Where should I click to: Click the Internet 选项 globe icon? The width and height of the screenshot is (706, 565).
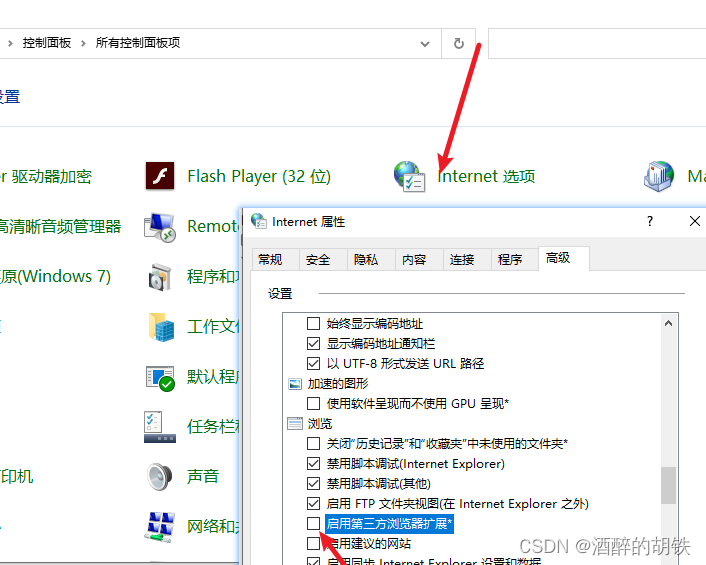(x=409, y=176)
